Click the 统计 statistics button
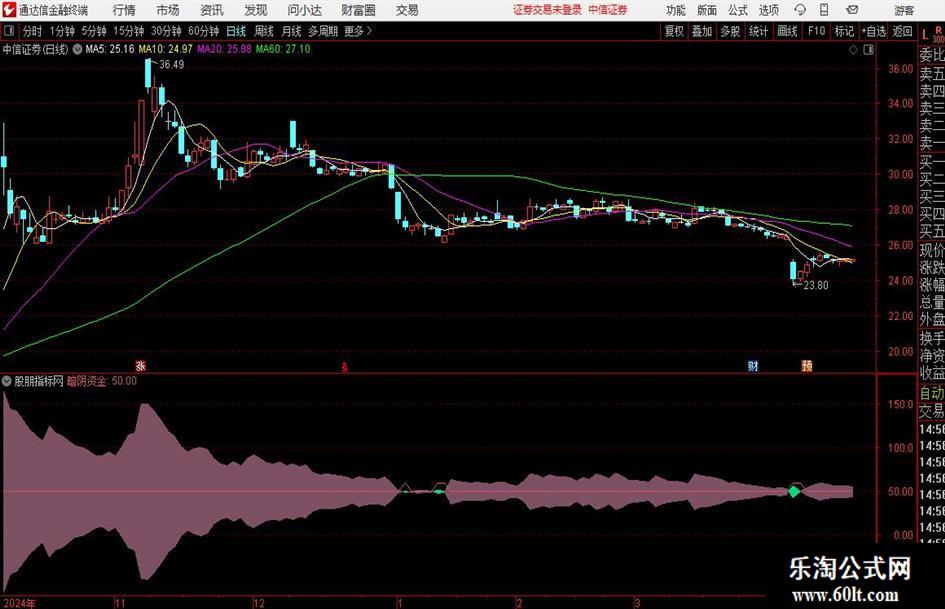Image resolution: width=945 pixels, height=609 pixels. click(758, 31)
